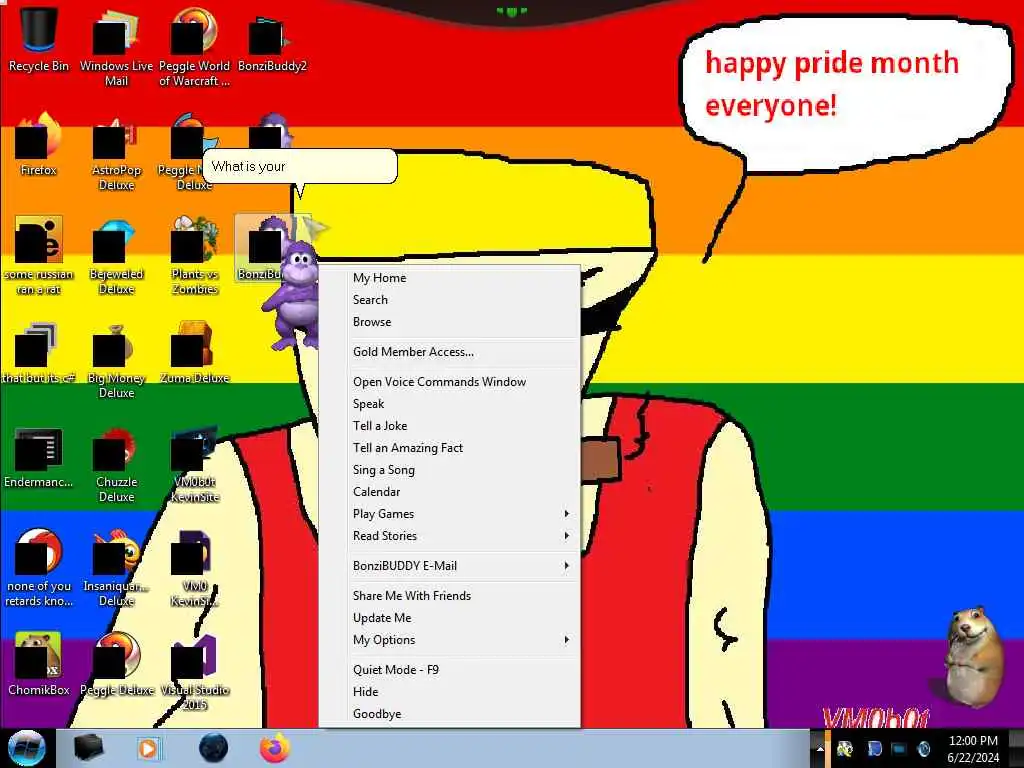Viewport: 1024px width, 768px height.
Task: Select Goodbye to exit BonziBuddy
Action: [461, 714]
